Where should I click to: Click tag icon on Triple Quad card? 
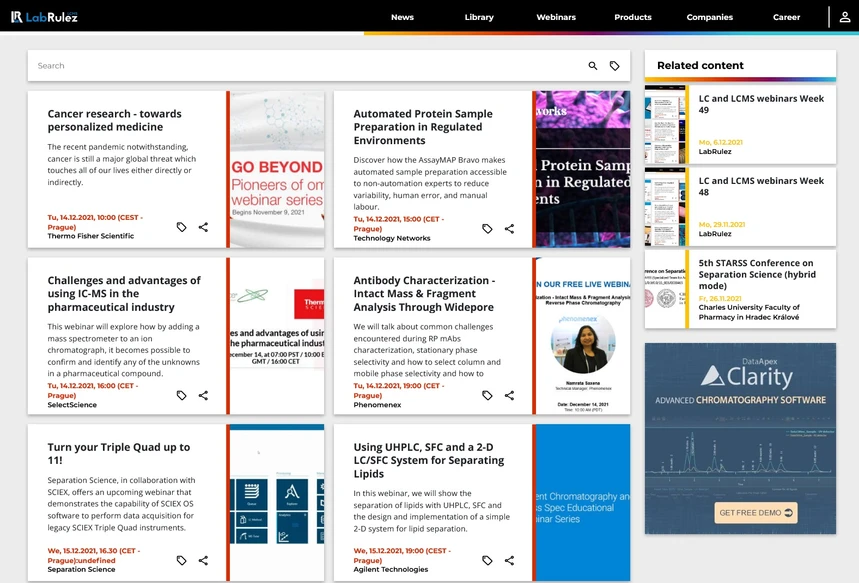[x=181, y=560]
